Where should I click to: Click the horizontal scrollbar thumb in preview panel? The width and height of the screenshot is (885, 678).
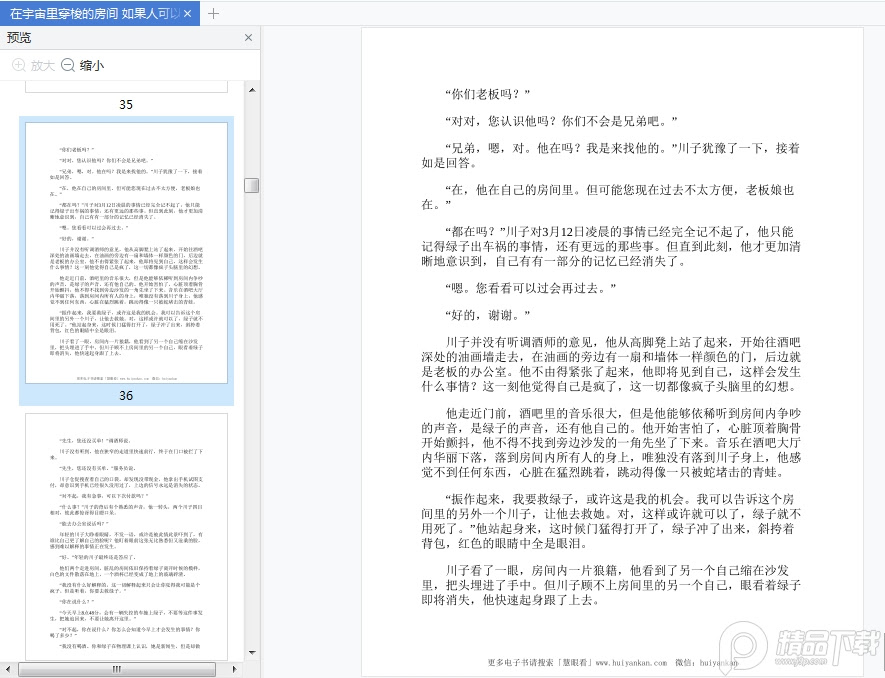117,670
